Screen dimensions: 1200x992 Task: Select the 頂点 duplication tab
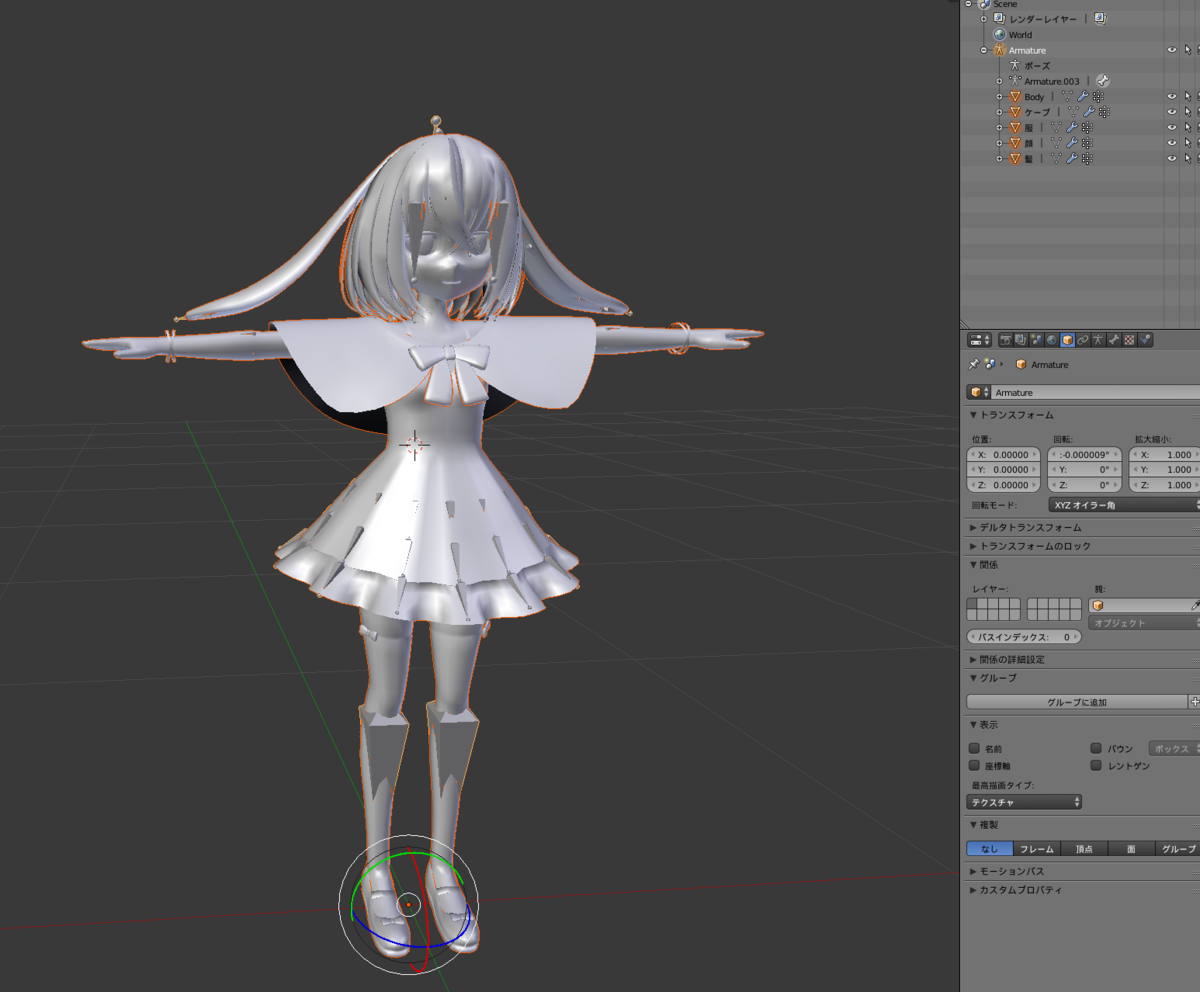tap(1084, 848)
